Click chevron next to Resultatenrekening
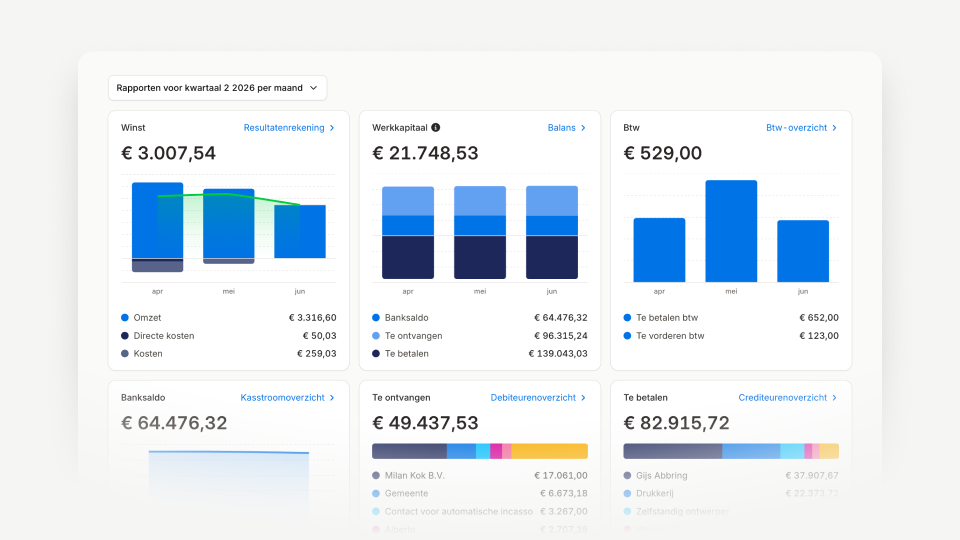This screenshot has width=960, height=540. (332, 128)
